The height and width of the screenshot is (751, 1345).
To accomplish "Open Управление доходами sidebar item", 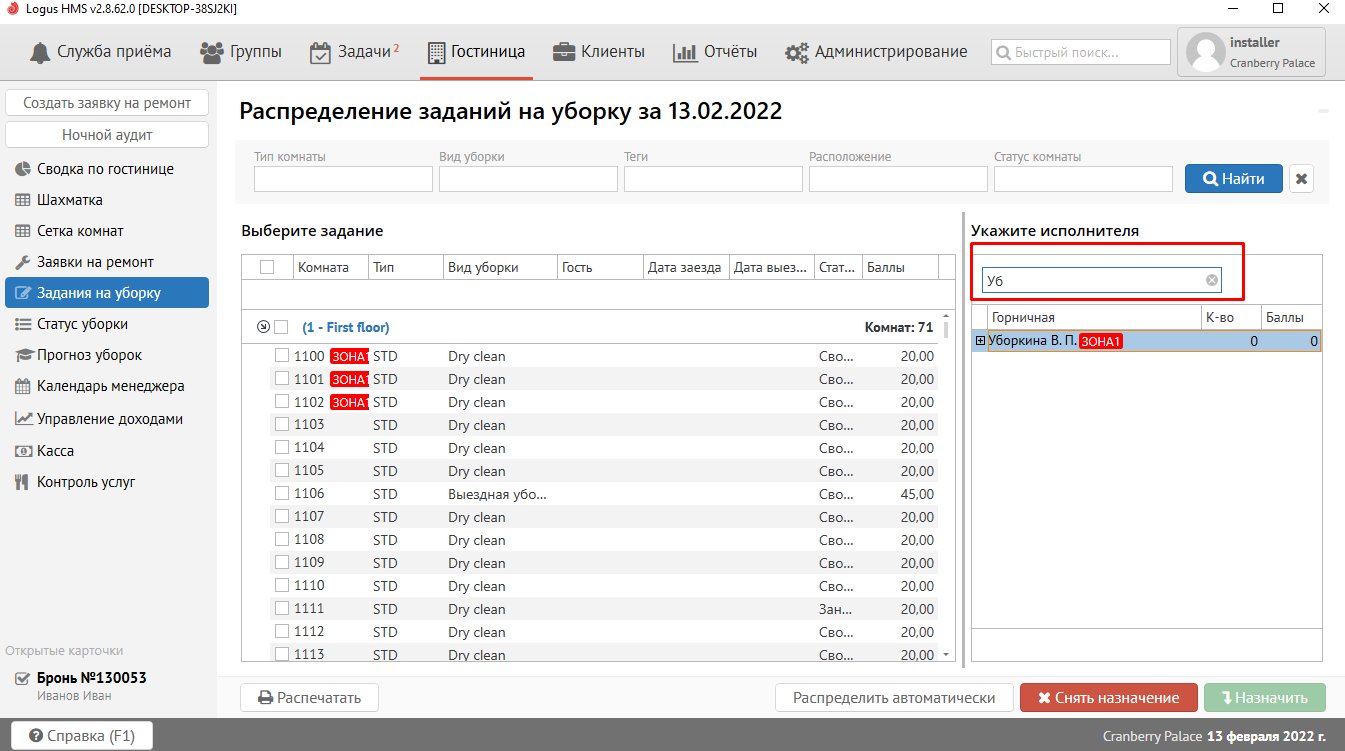I will [x=109, y=419].
